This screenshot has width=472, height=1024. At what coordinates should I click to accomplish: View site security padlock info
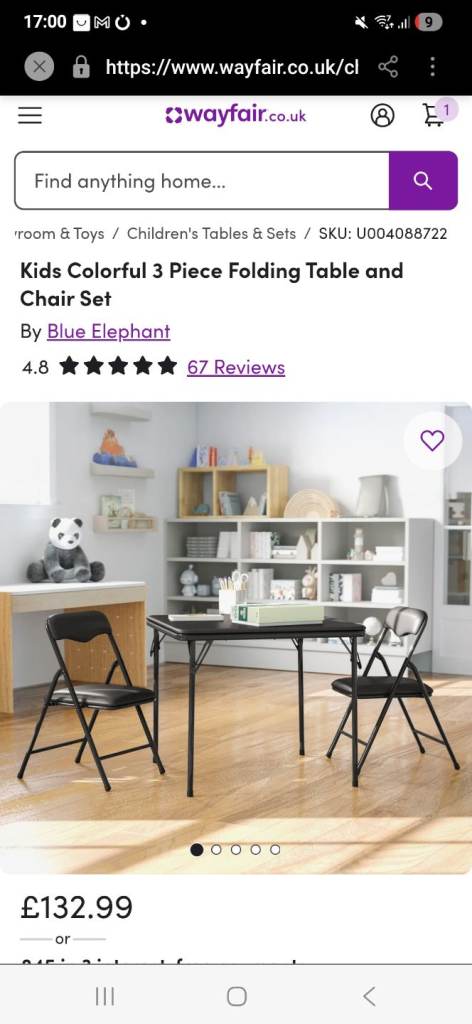(x=81, y=67)
